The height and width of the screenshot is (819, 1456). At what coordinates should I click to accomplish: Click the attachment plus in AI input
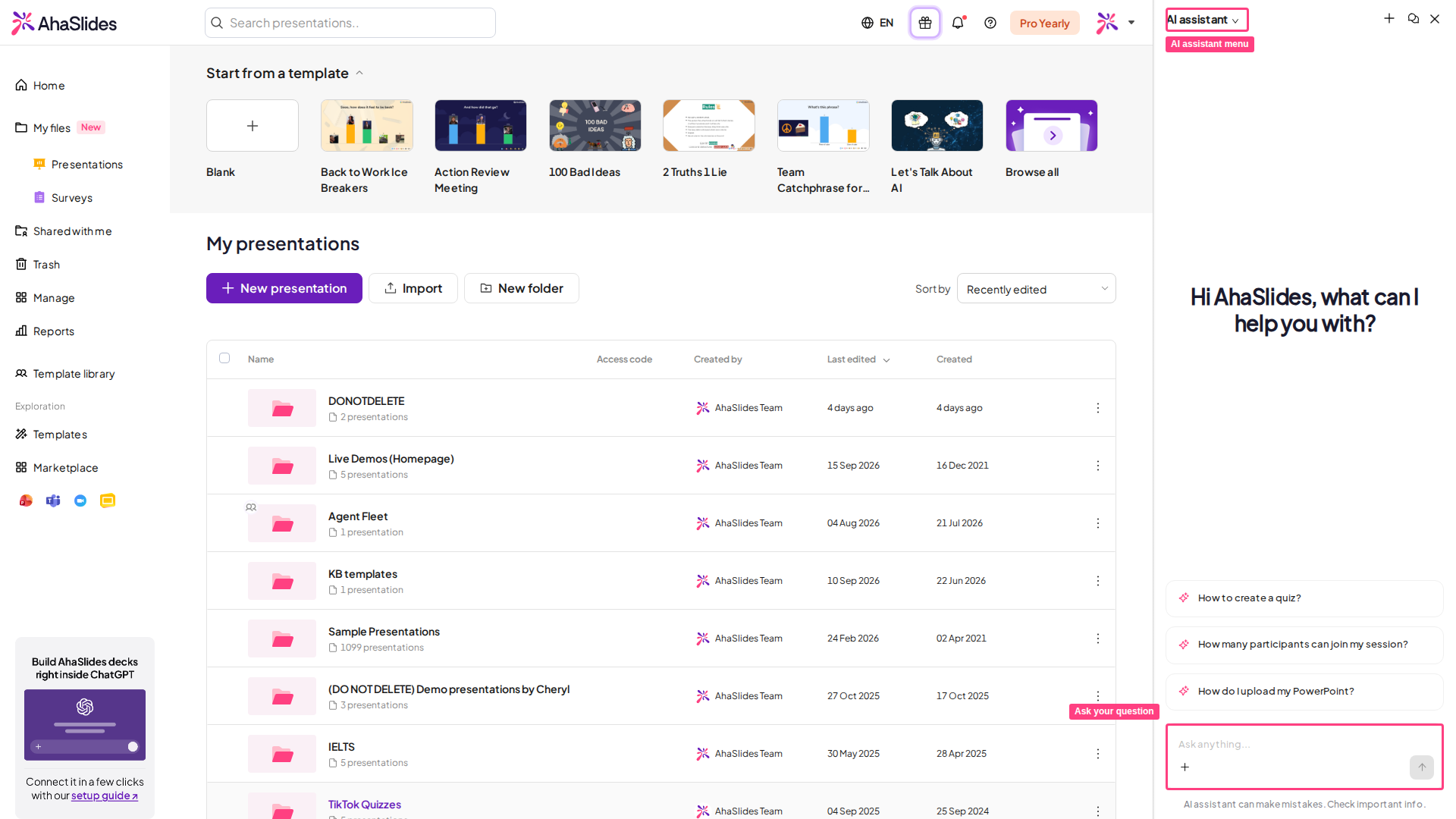1185,767
